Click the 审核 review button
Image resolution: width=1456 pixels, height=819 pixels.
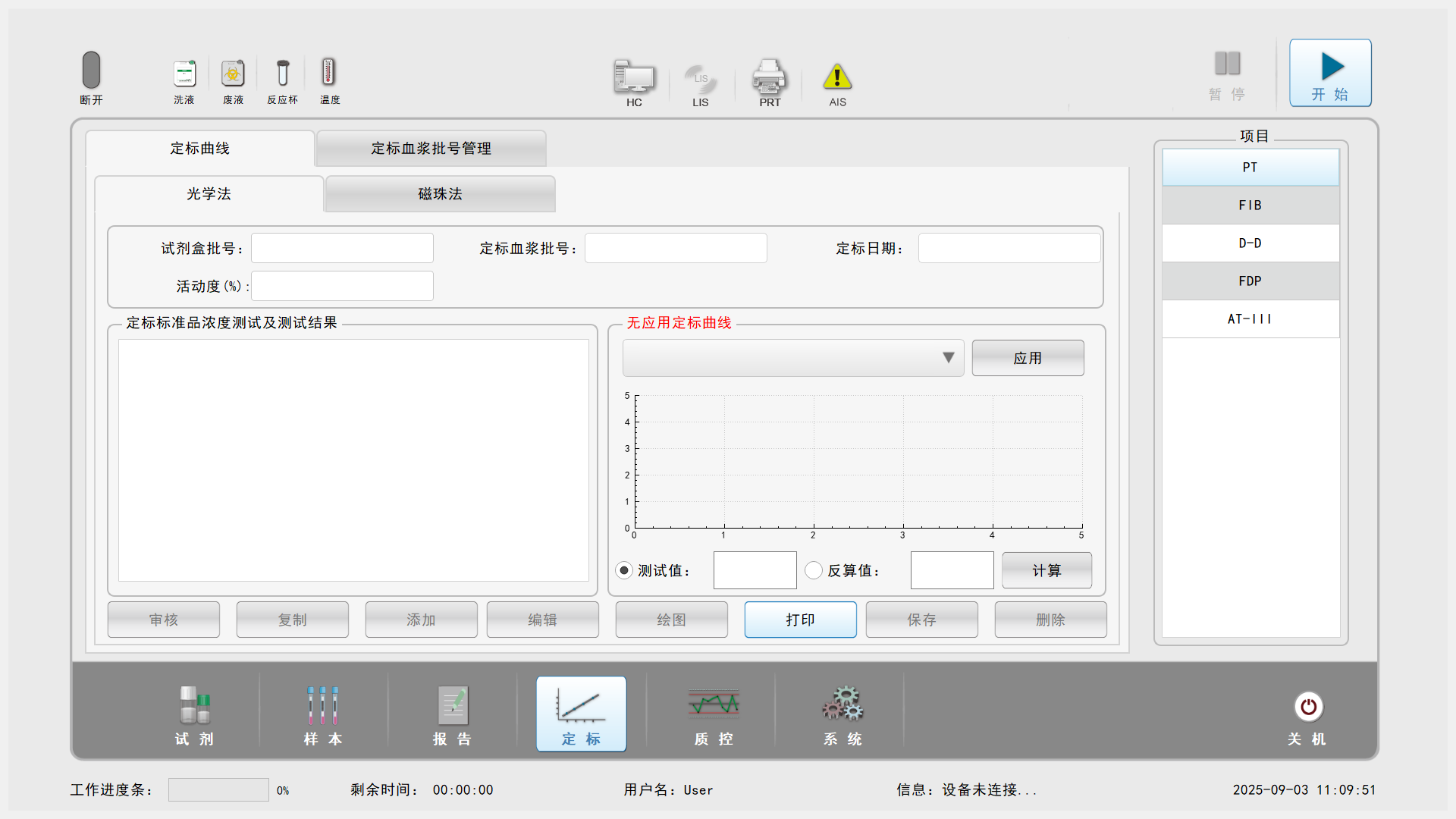pos(164,620)
